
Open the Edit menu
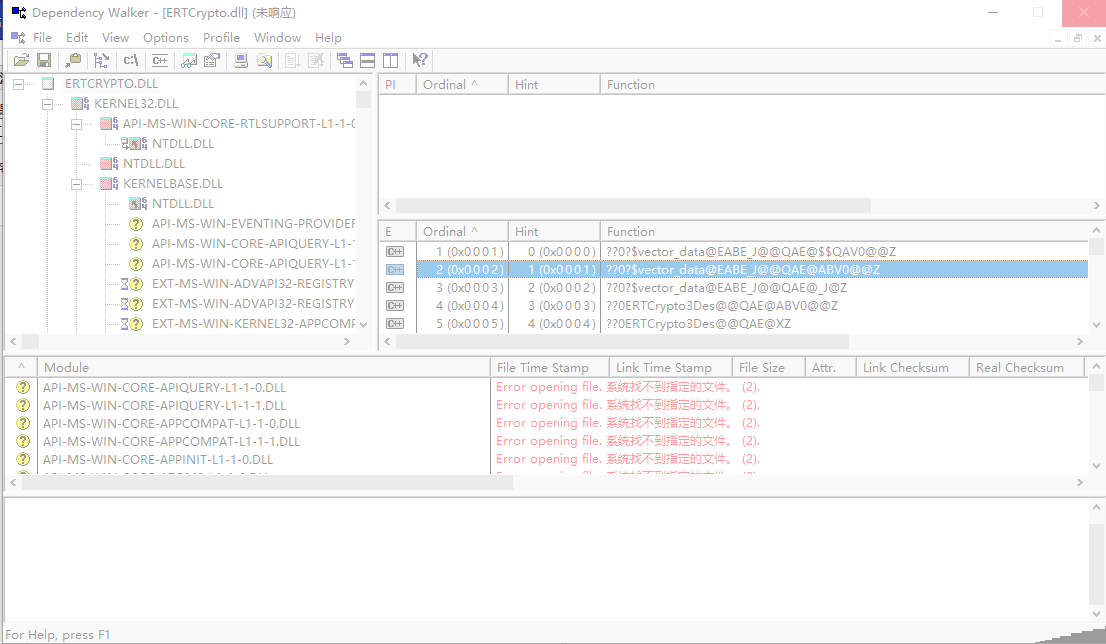click(x=77, y=37)
